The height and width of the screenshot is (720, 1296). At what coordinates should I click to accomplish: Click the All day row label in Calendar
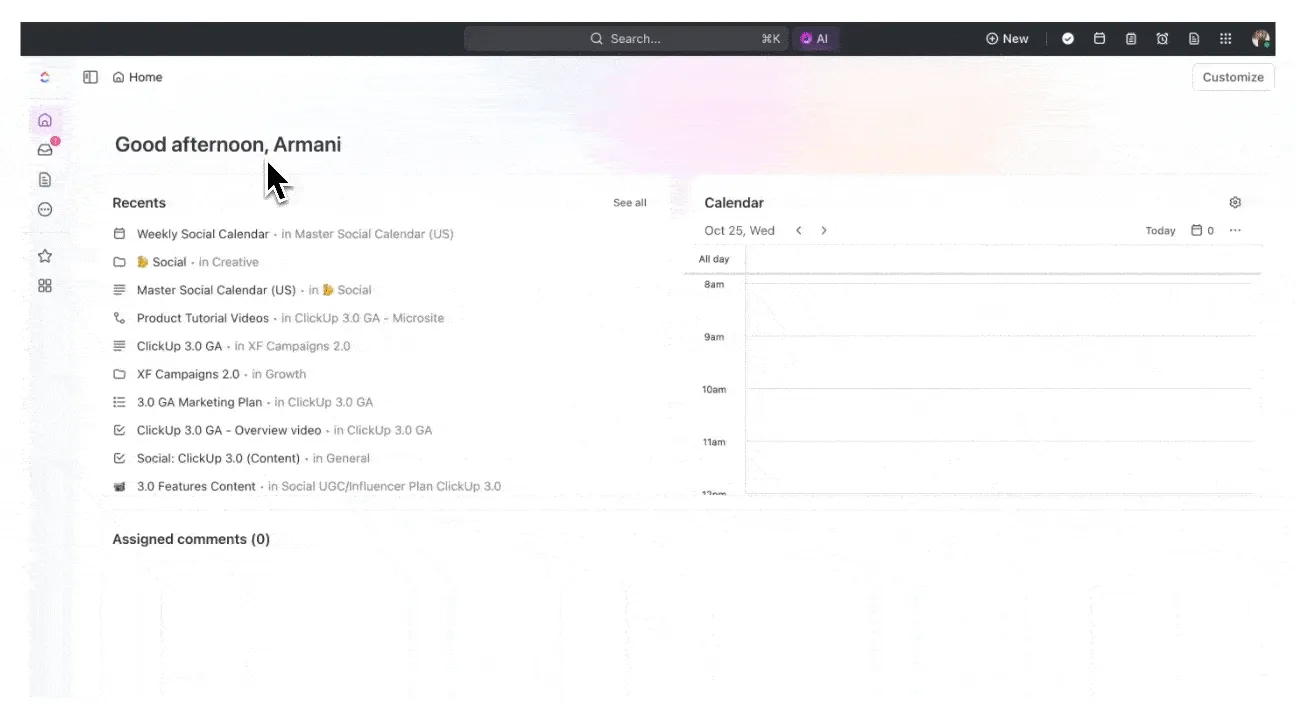[x=714, y=259]
